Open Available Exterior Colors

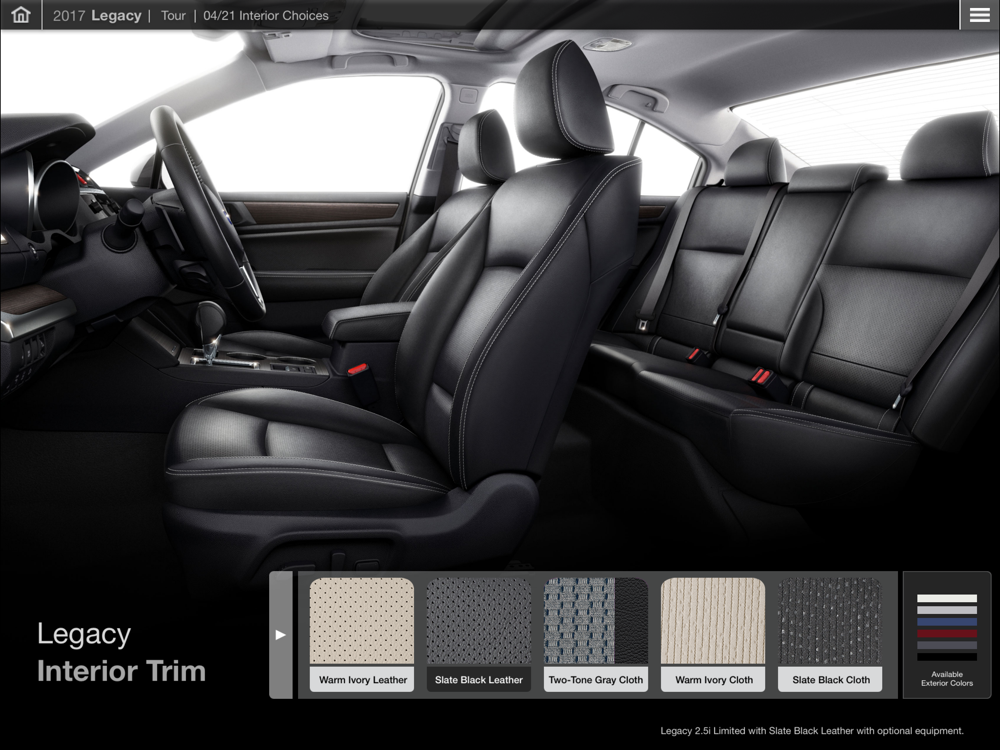pyautogui.click(x=947, y=635)
